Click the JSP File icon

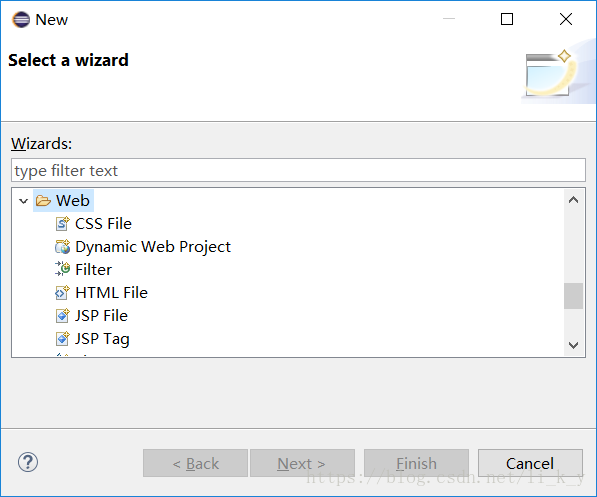62,315
